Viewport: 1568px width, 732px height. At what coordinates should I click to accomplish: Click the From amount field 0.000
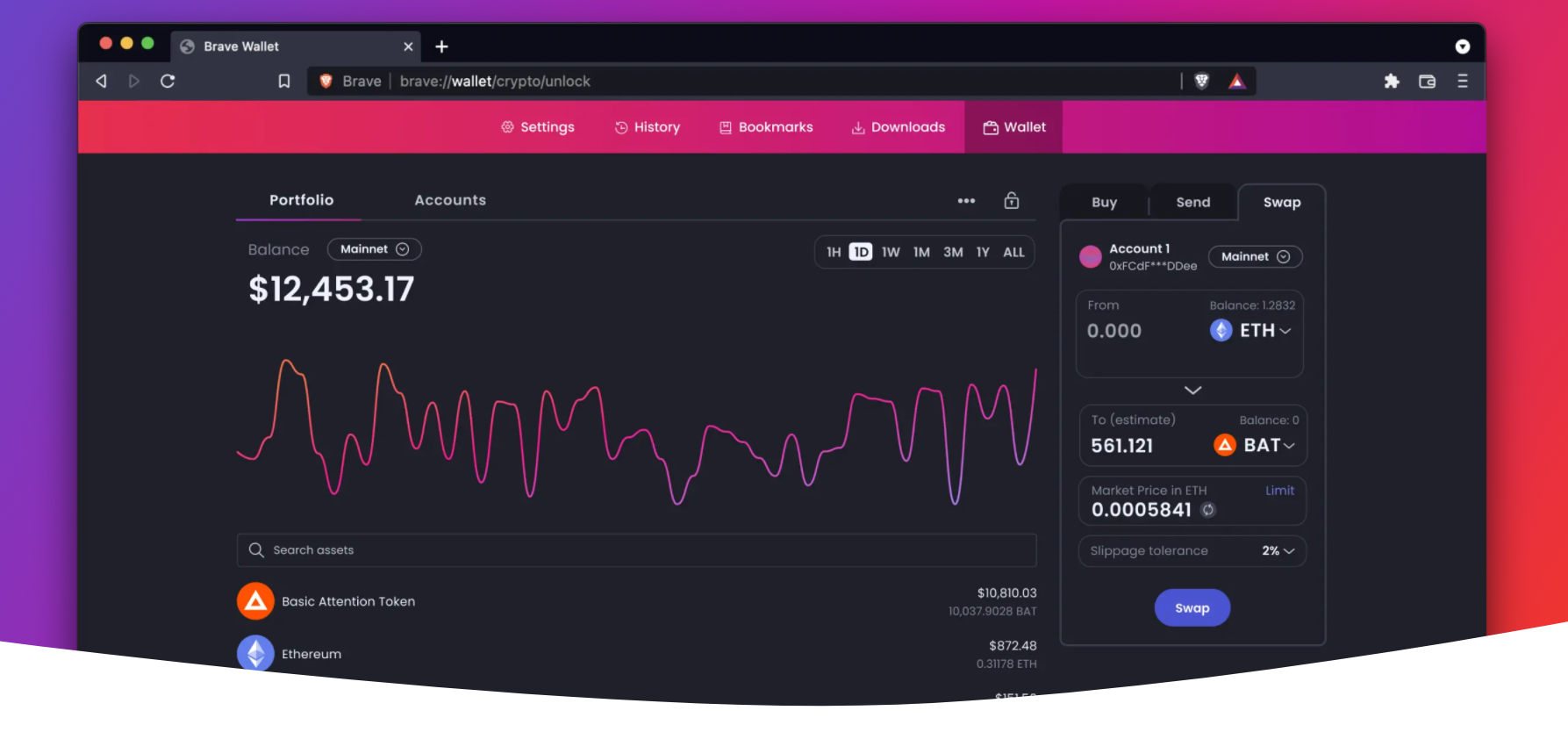tap(1114, 331)
